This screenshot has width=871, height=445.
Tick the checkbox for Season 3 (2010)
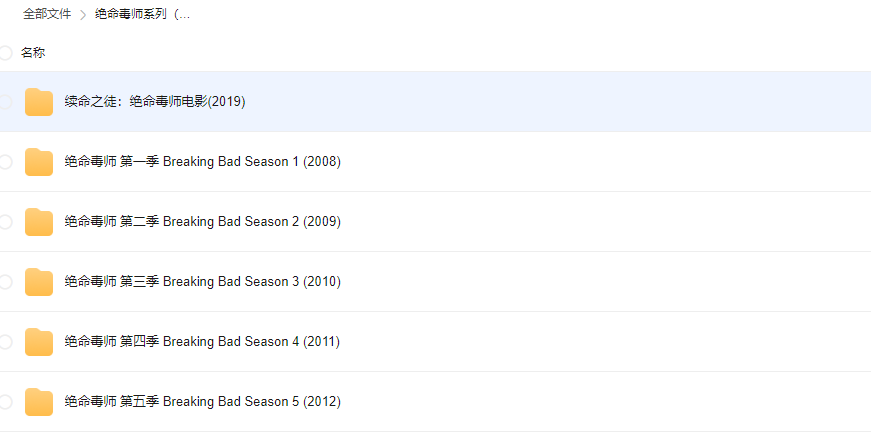pos(5,282)
